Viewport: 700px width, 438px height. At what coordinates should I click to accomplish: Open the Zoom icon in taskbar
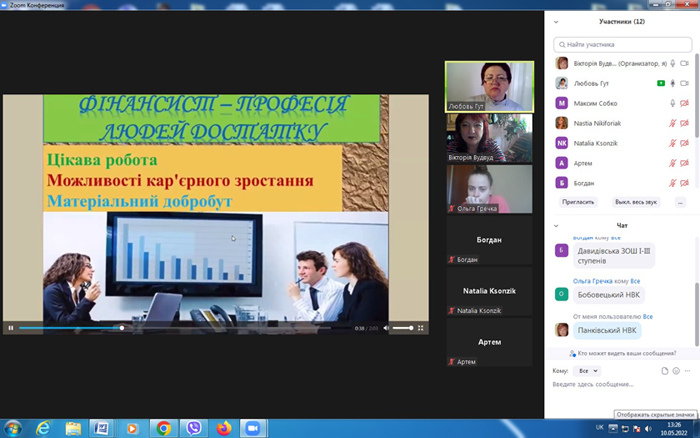tap(253, 429)
